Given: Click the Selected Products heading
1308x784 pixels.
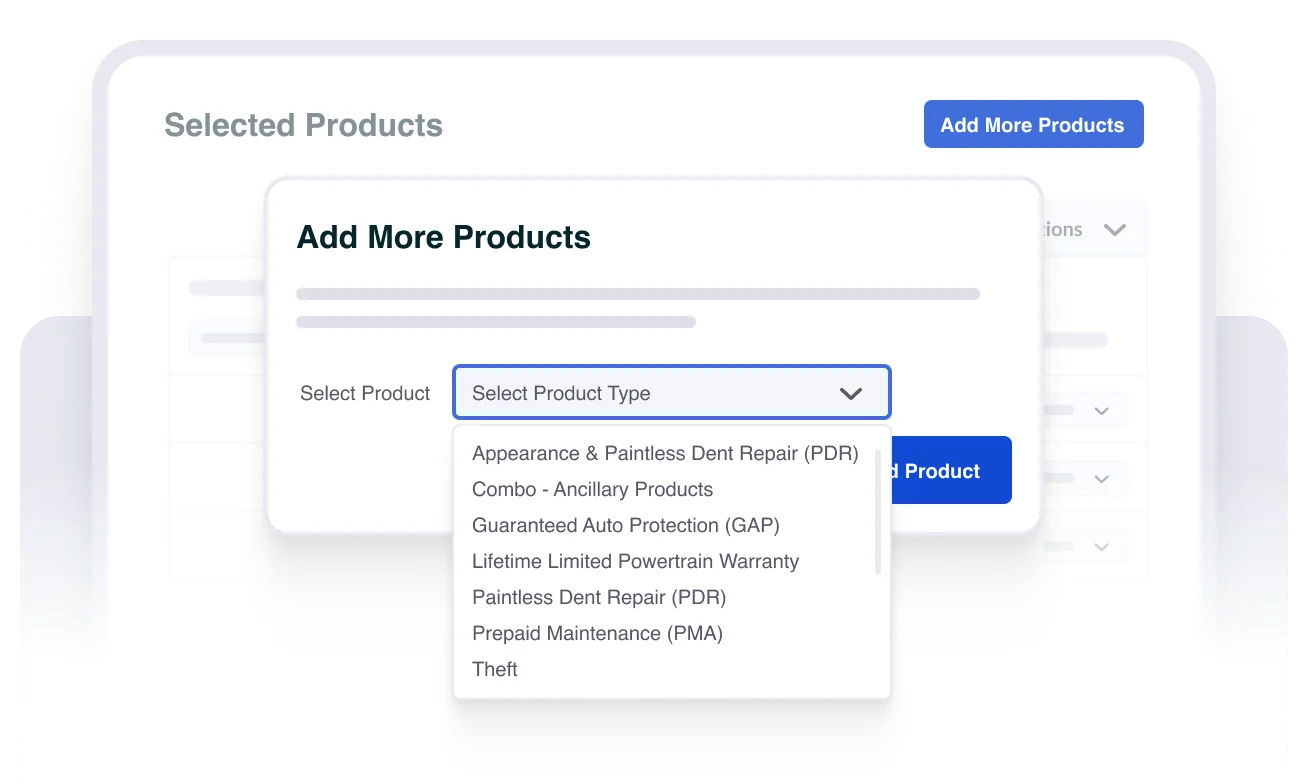Looking at the screenshot, I should point(303,126).
